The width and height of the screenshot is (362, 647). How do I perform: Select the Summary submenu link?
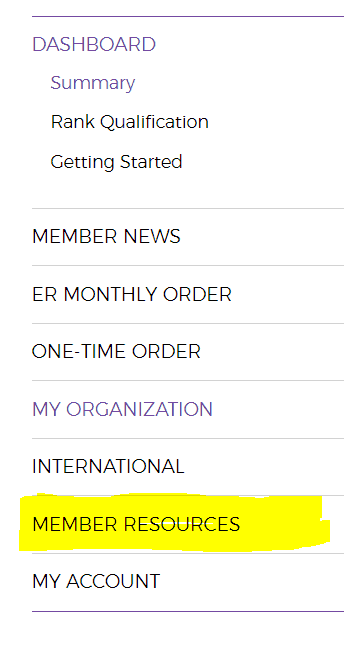[x=92, y=83]
